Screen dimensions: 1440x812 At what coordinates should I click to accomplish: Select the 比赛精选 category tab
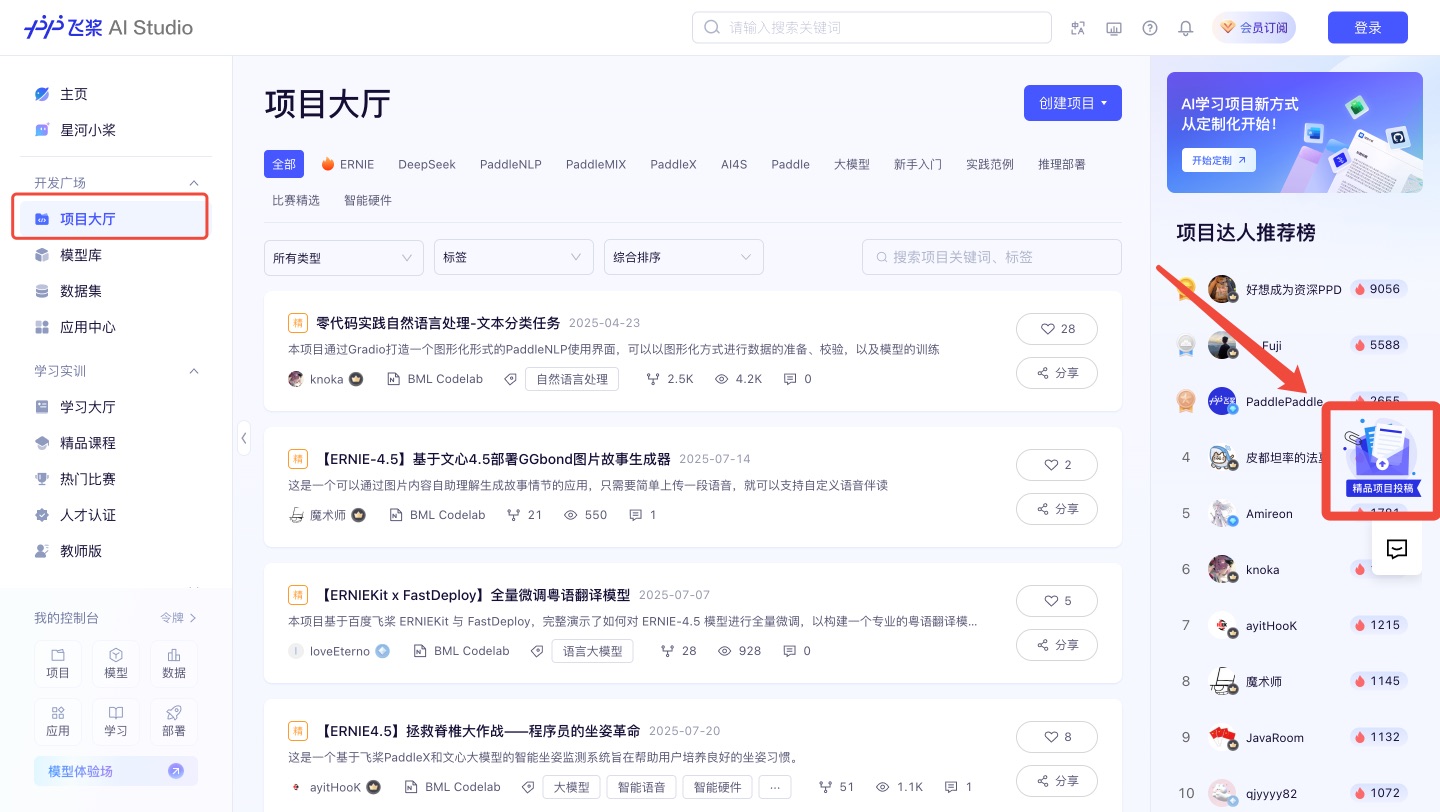click(296, 200)
